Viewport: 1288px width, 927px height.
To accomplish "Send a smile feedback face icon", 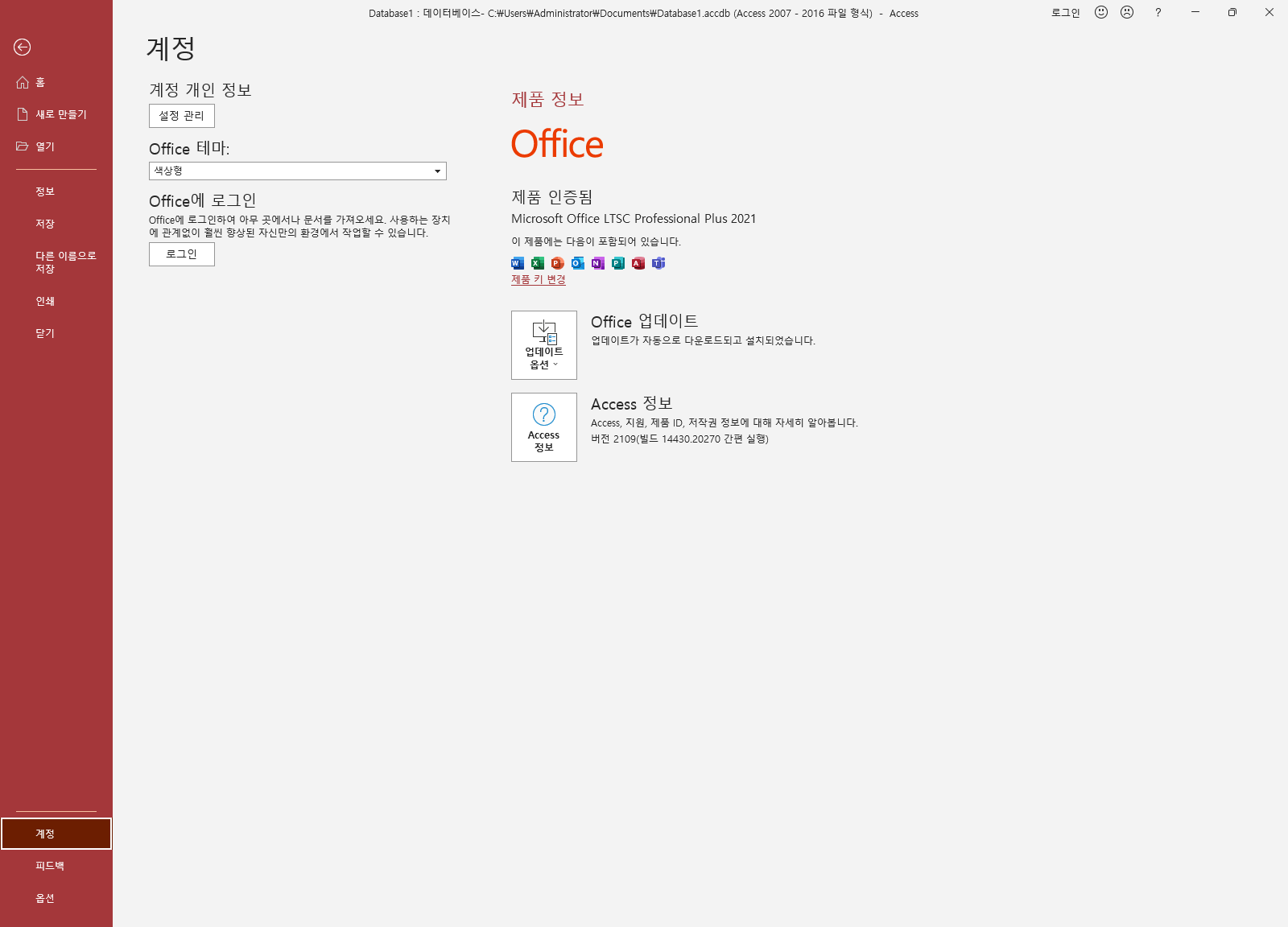I will point(1101,12).
